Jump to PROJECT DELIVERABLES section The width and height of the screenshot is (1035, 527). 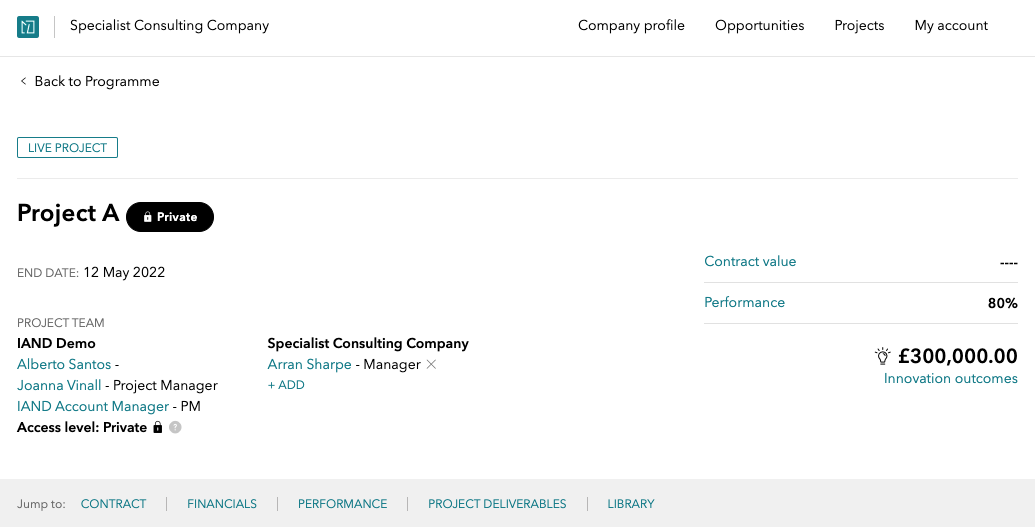click(497, 504)
